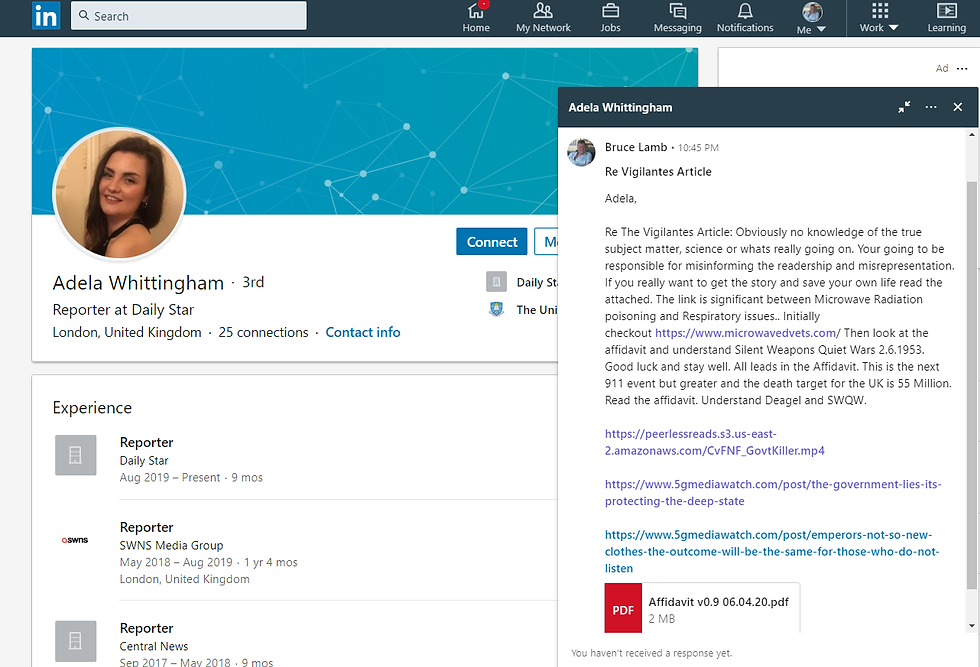Screen dimensions: 980x667
Task: Click the Connect button
Action: coord(492,241)
